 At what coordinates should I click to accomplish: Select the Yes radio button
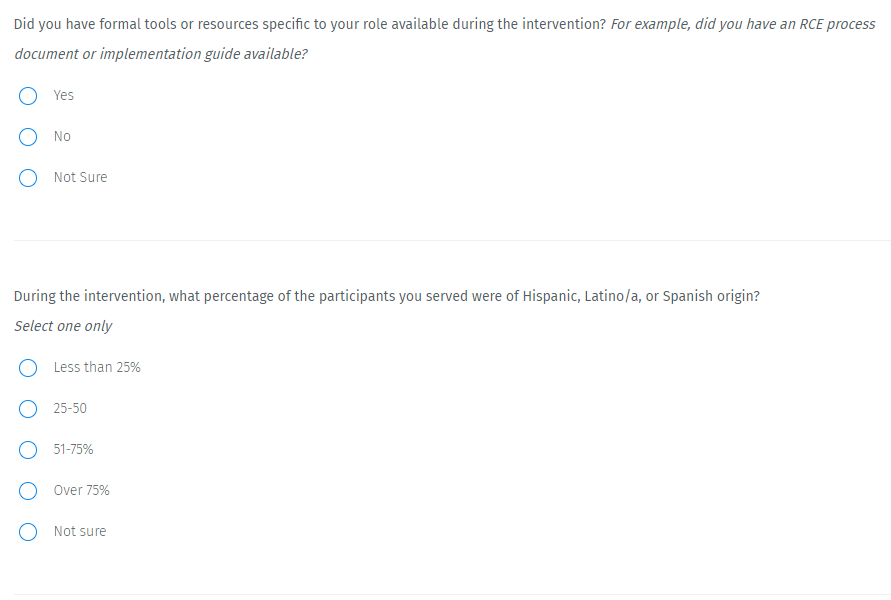(30, 96)
